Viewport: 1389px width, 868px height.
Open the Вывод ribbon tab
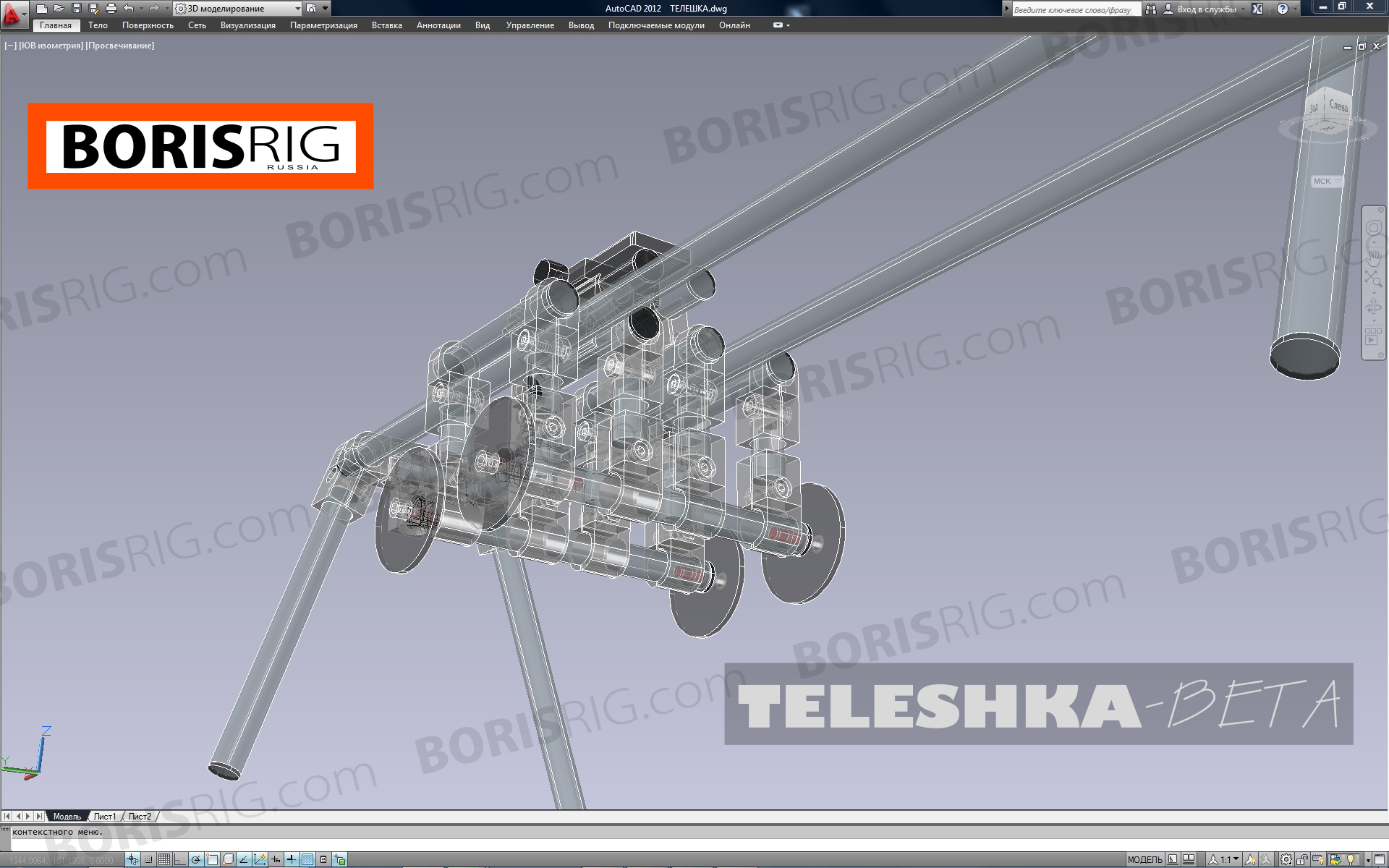581,25
